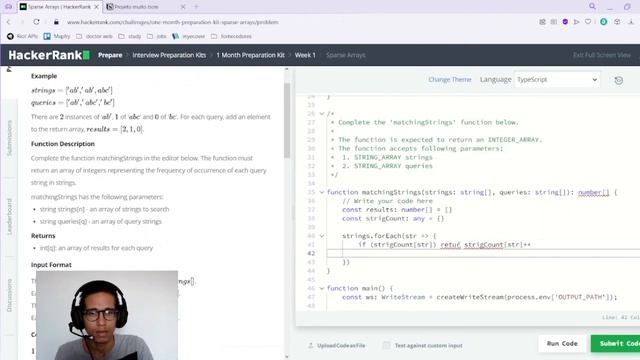Click the workspace icon left of tabs
The width and height of the screenshot is (640, 360).
pyautogui.click(x=8, y=7)
